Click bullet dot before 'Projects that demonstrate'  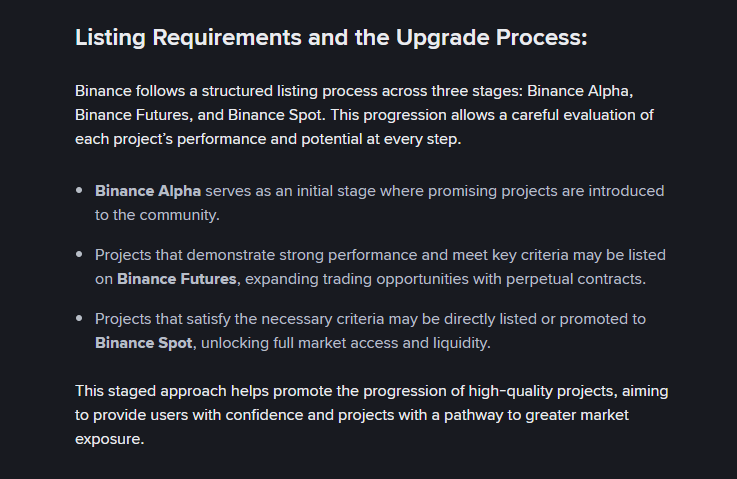coord(80,255)
